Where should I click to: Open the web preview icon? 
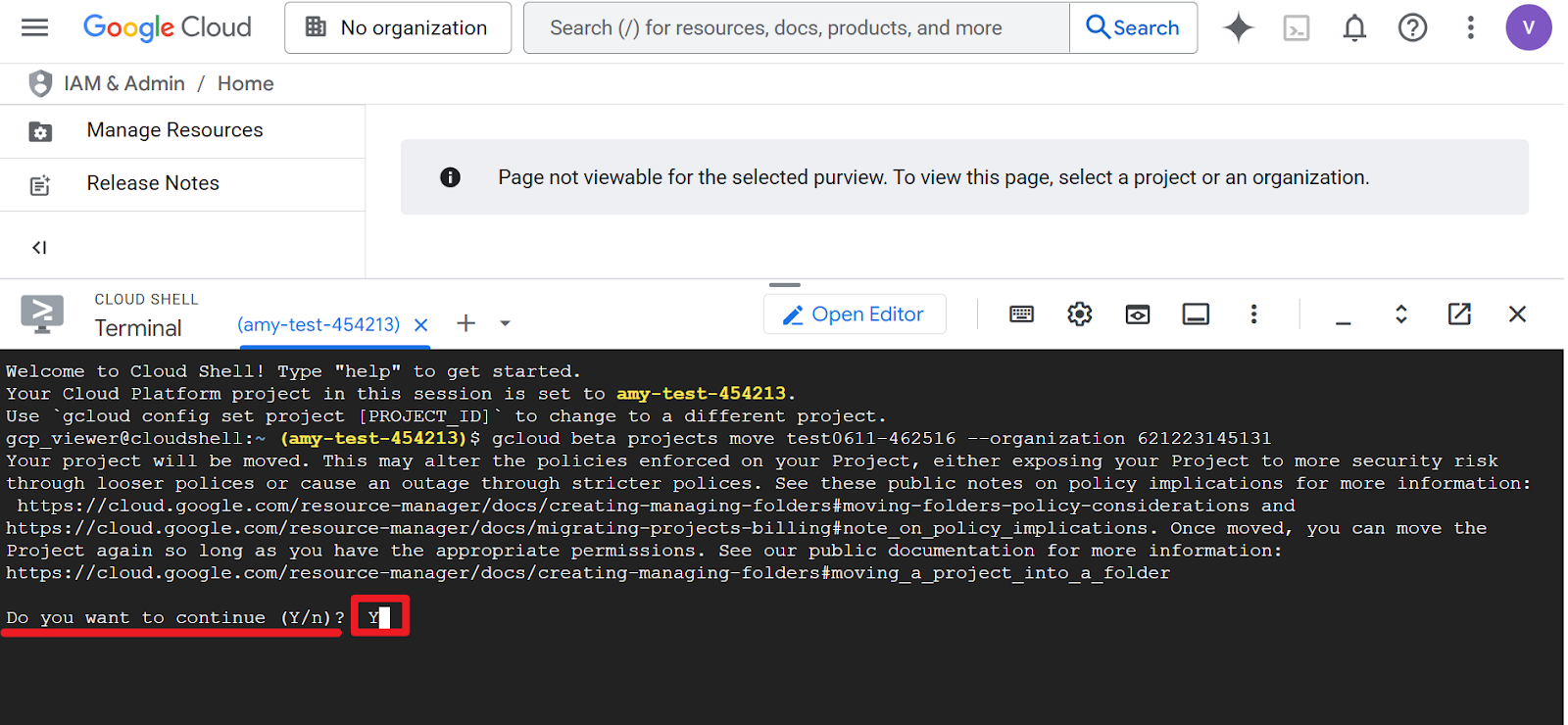pyautogui.click(x=1137, y=314)
